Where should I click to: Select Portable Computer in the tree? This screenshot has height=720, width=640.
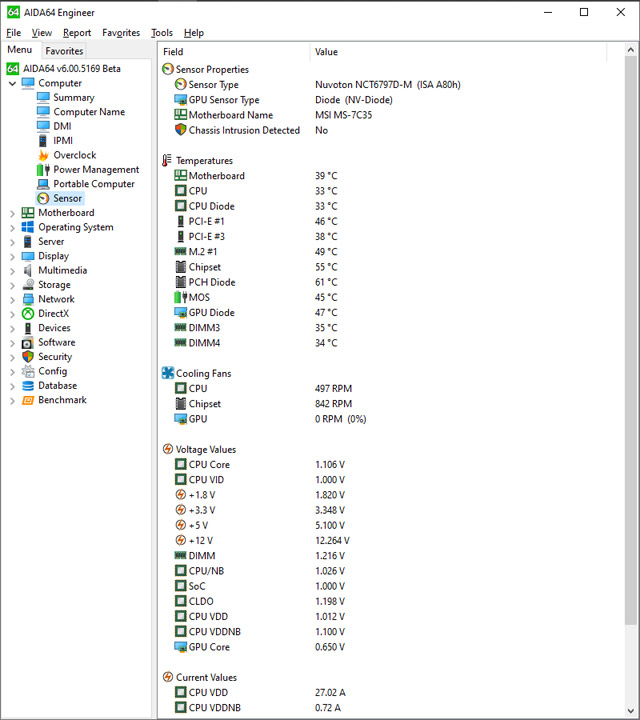(x=94, y=184)
